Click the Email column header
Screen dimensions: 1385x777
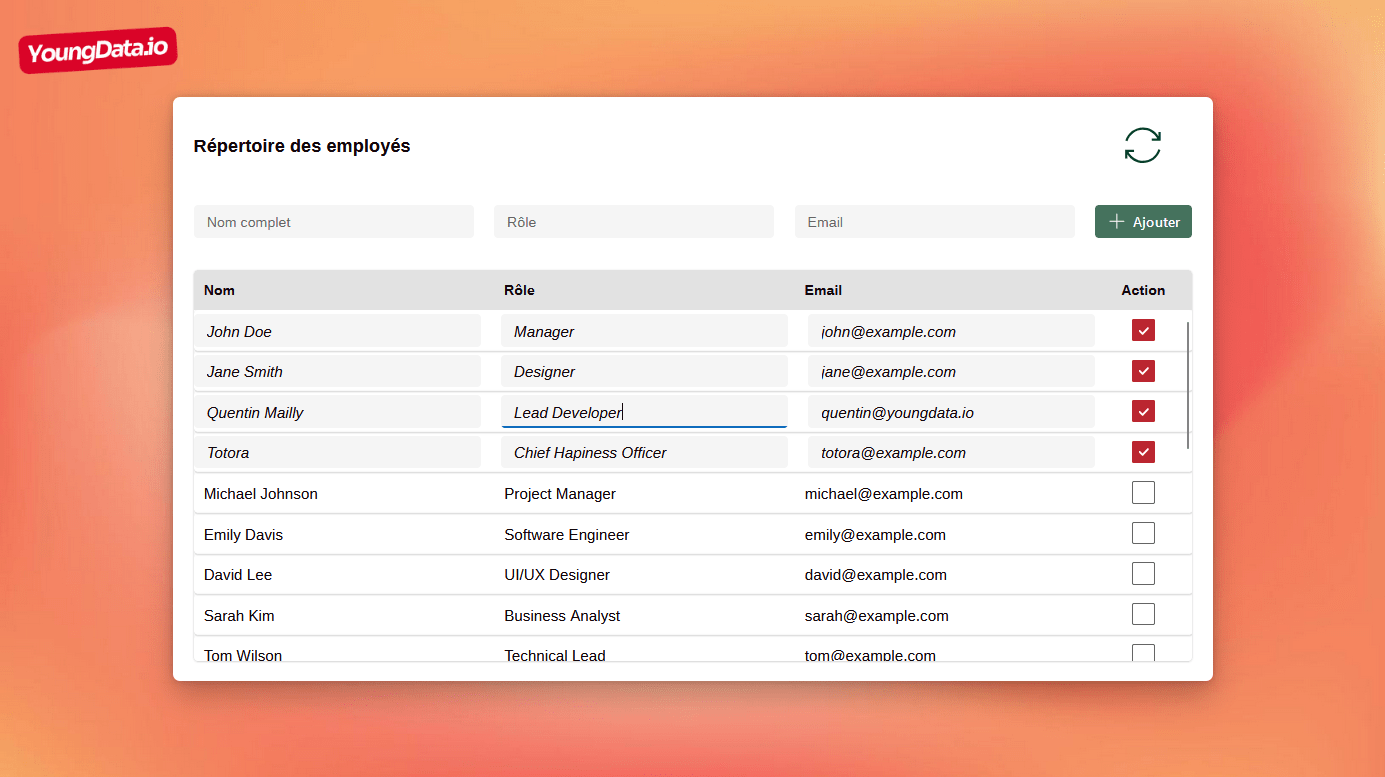(x=823, y=290)
